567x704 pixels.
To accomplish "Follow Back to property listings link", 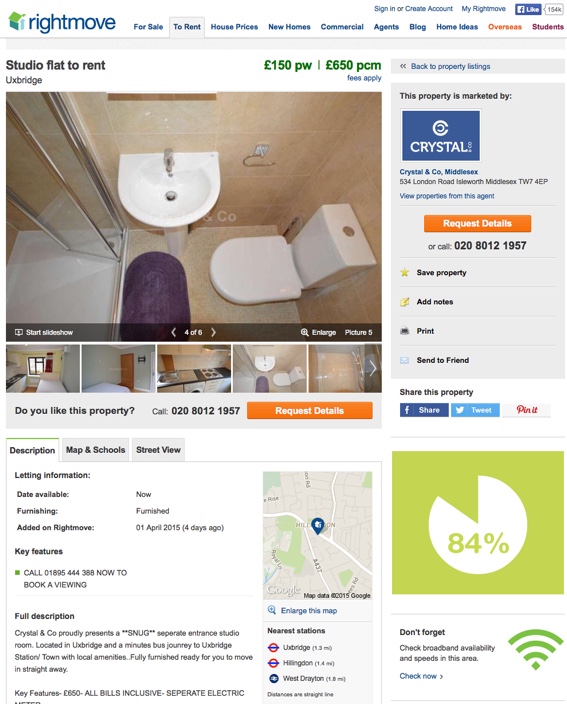I will (x=450, y=66).
